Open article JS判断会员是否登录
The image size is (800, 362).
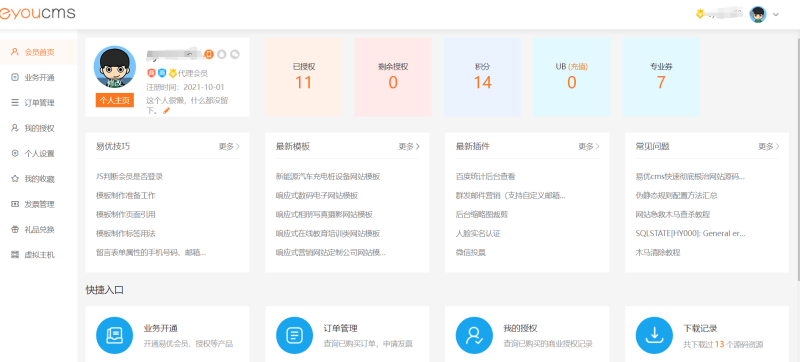(130, 176)
